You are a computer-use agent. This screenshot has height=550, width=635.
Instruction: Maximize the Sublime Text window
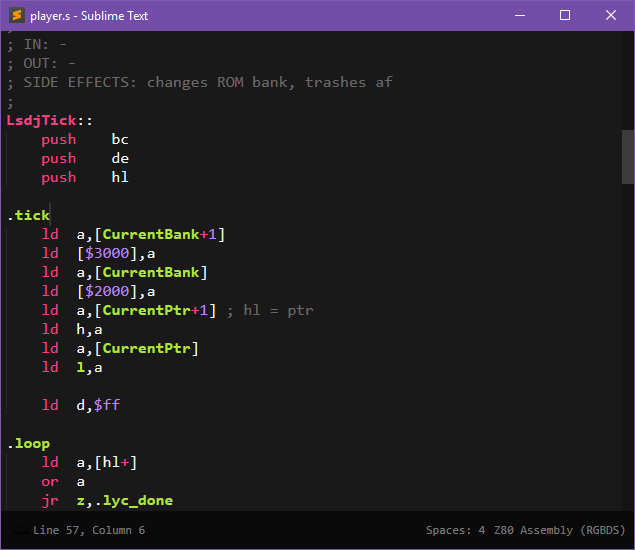565,15
